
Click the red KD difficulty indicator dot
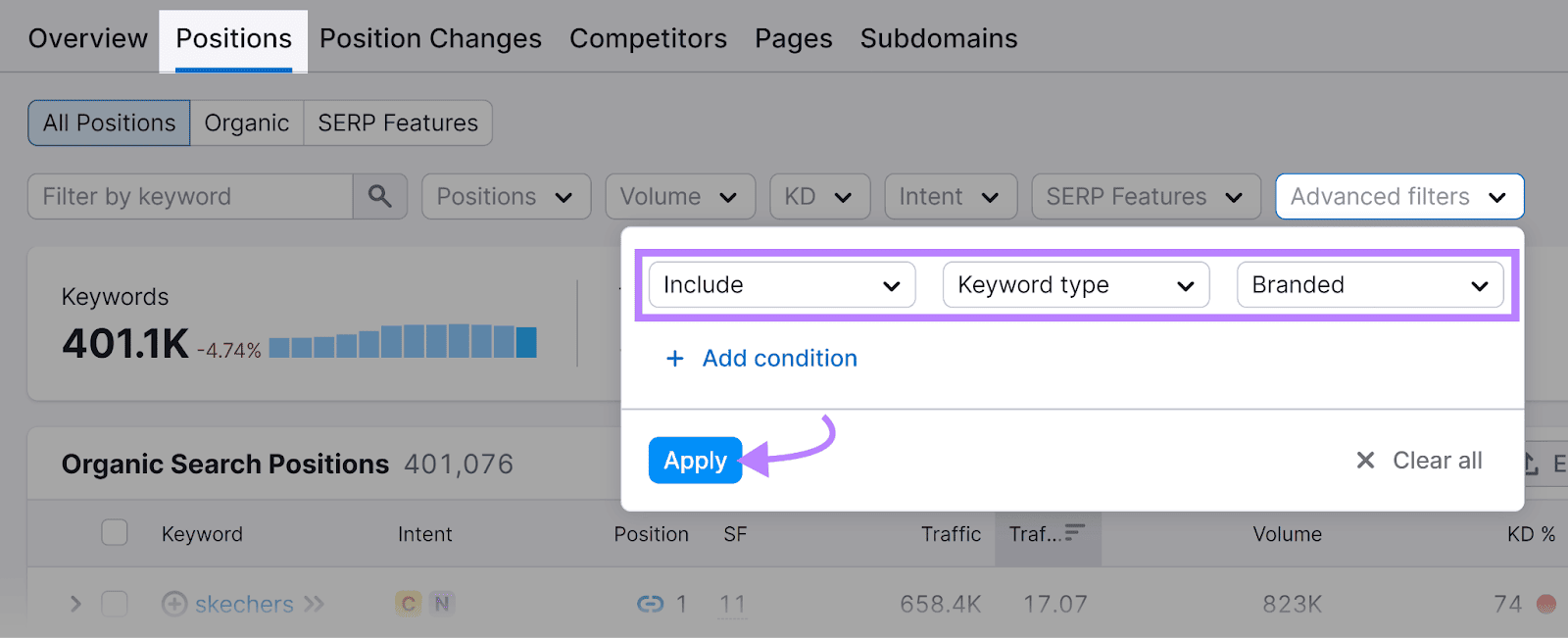[x=1546, y=604]
